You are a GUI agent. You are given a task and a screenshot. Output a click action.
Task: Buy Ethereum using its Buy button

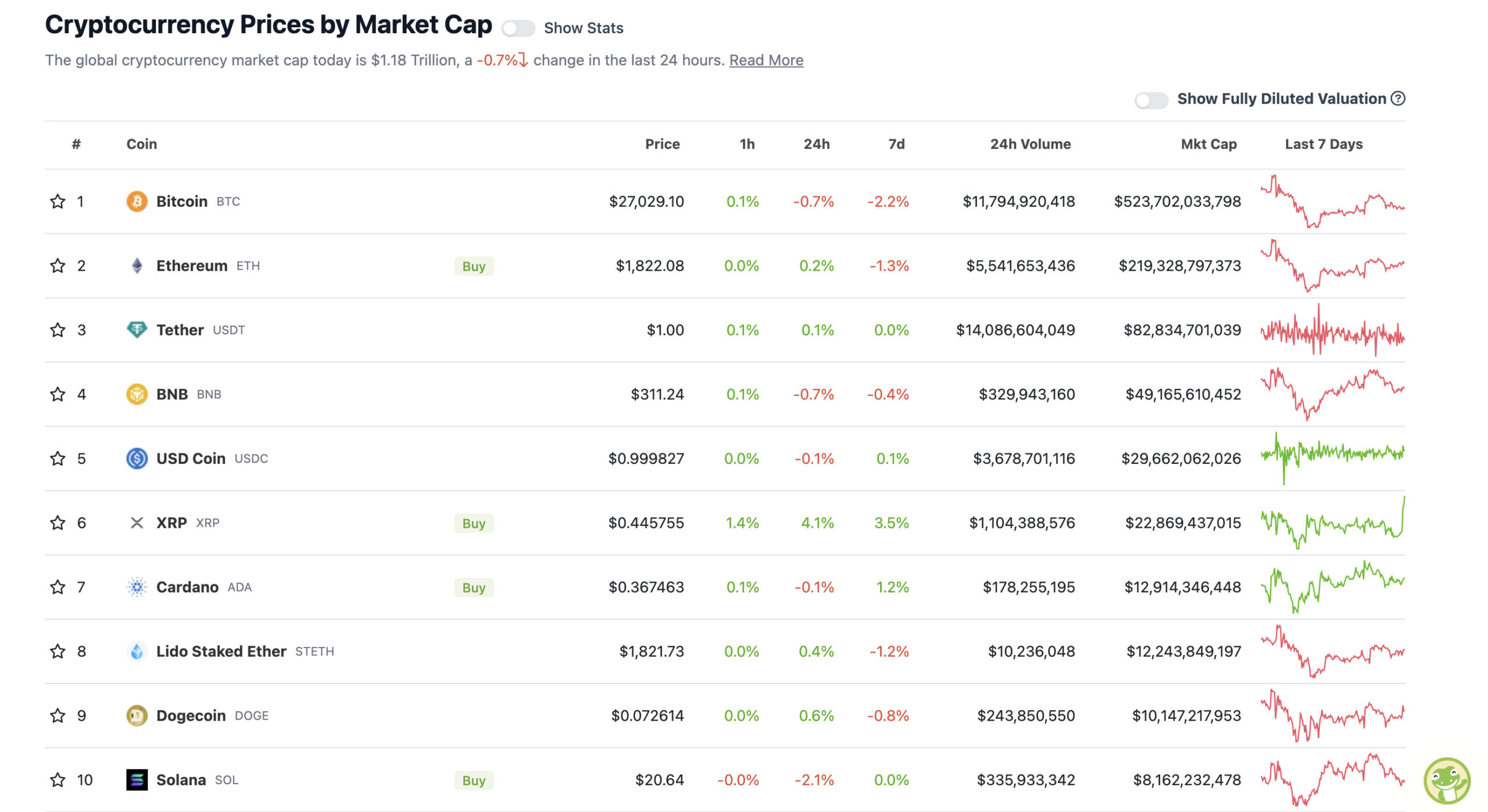pos(474,266)
